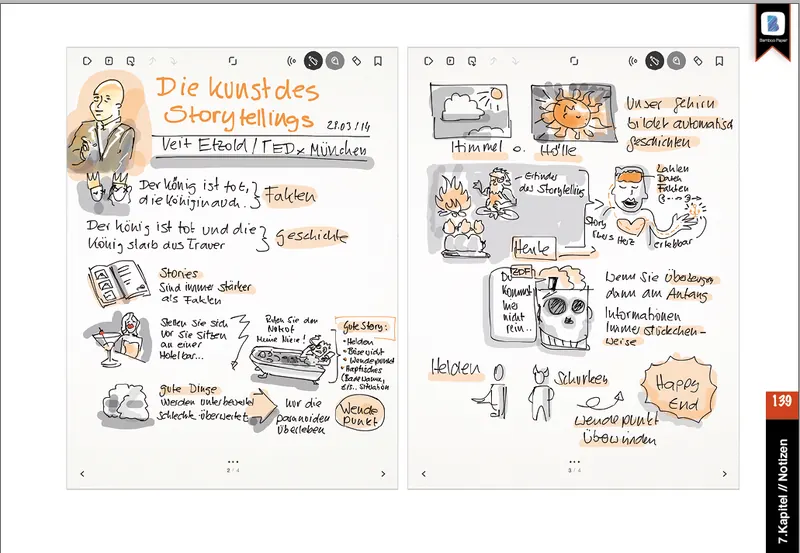Select the eraser tool on right notebook page
The image size is (800, 553).
point(698,61)
